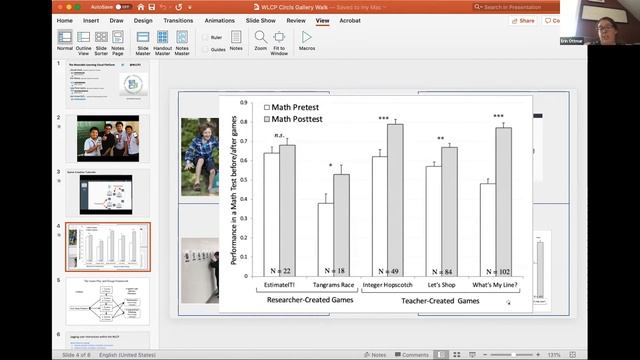Switch to Slide Sorter view

tap(101, 42)
